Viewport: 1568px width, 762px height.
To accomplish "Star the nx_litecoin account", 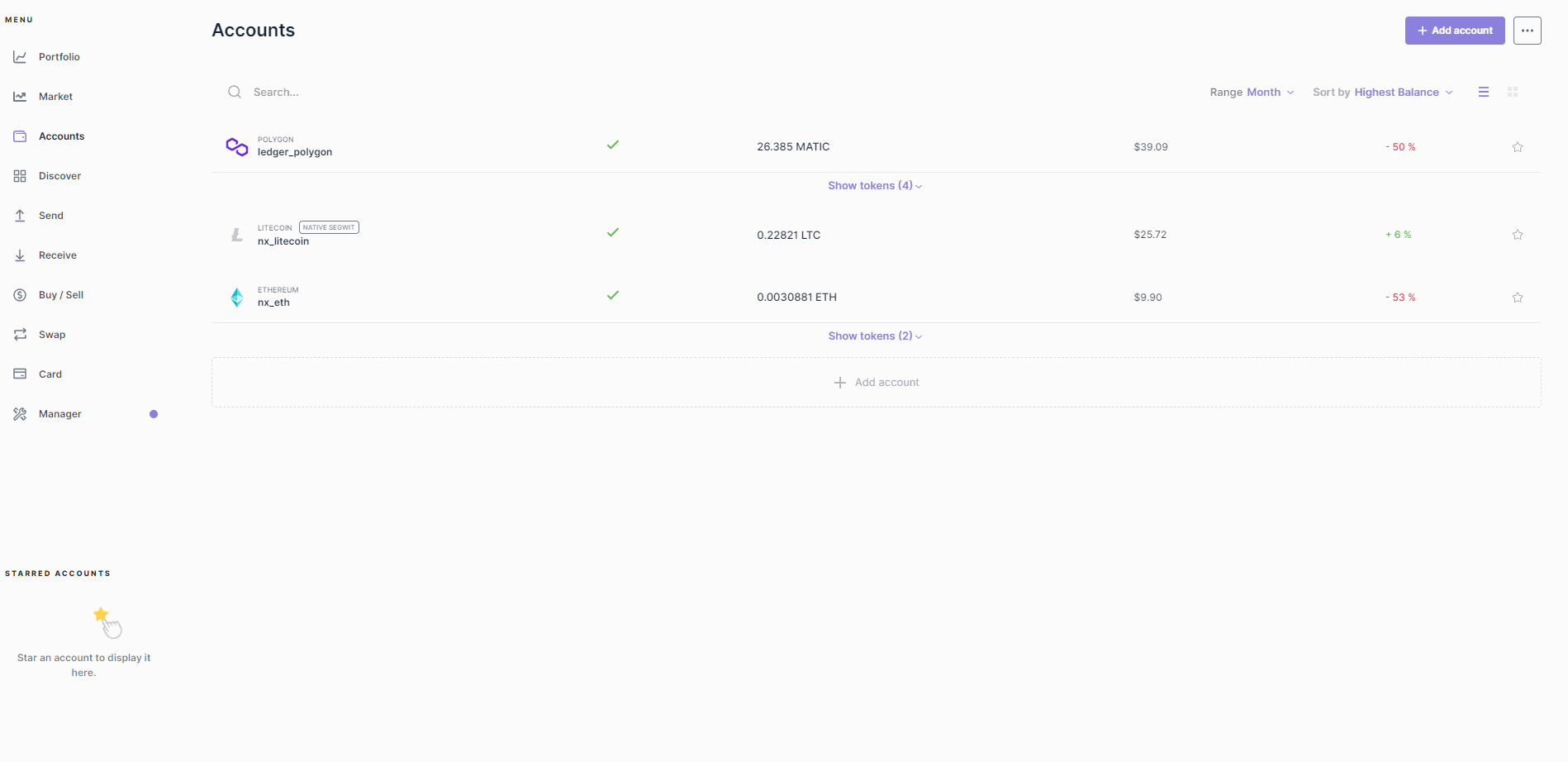I will pos(1518,235).
